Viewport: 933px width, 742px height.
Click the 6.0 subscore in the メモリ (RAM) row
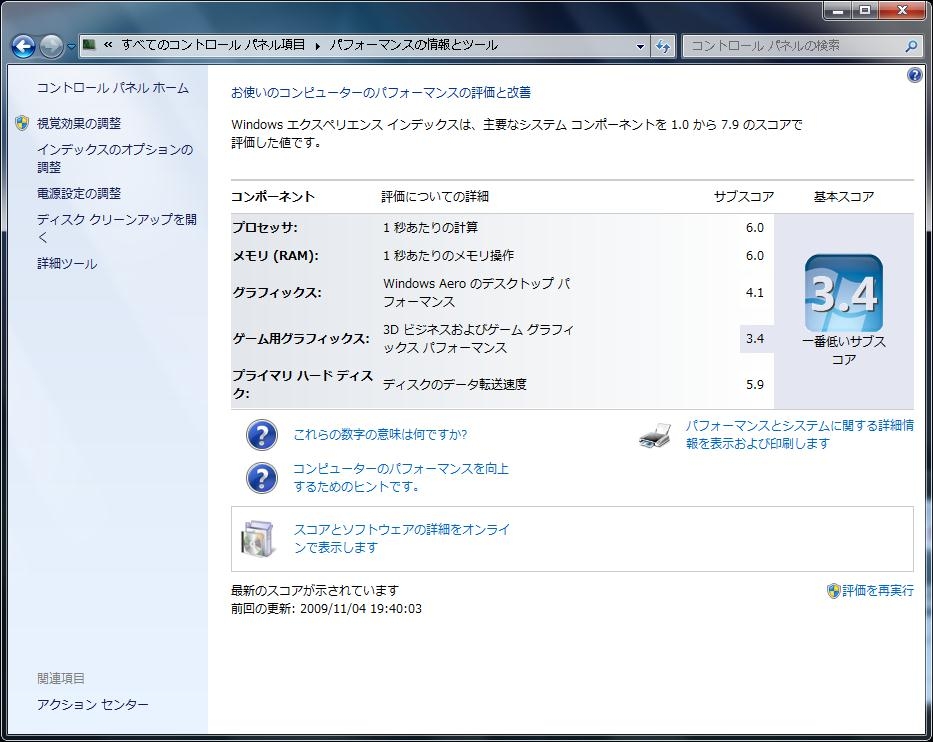755,255
